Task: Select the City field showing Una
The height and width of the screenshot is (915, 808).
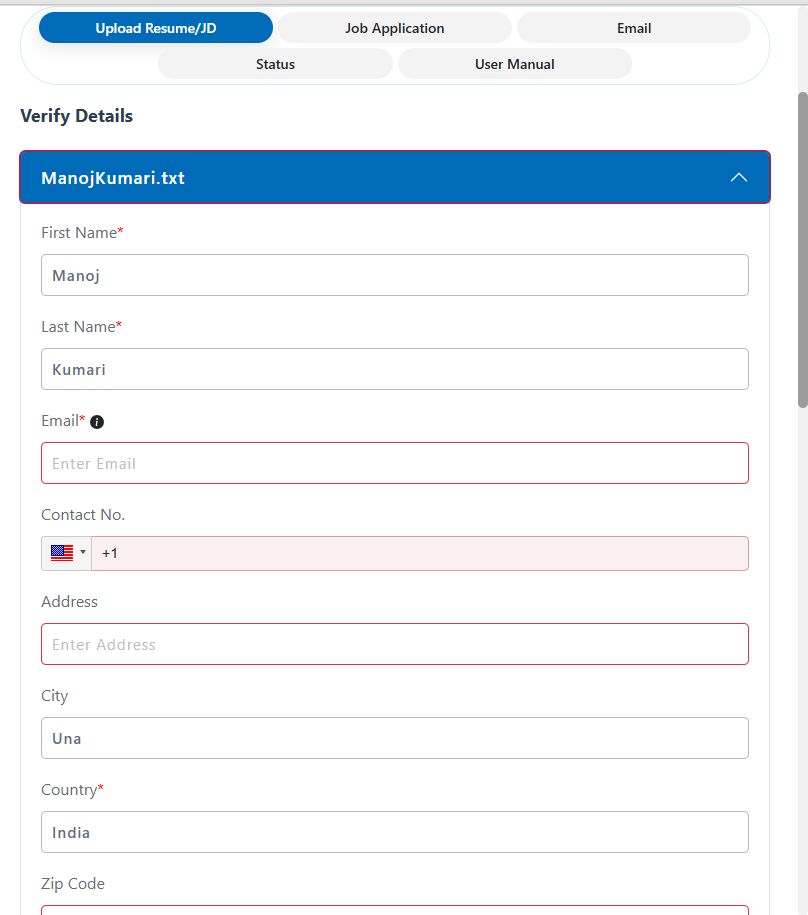Action: pos(395,738)
